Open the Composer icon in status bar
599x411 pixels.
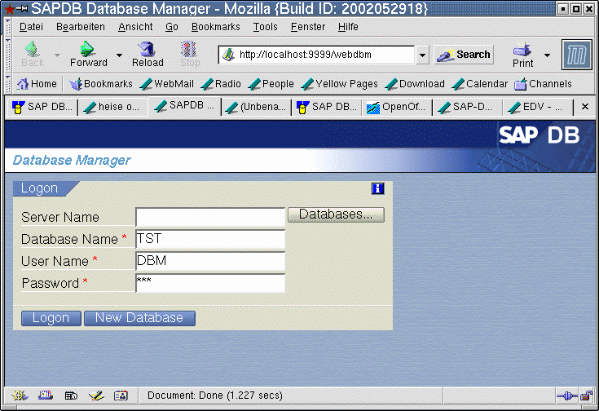[96, 396]
